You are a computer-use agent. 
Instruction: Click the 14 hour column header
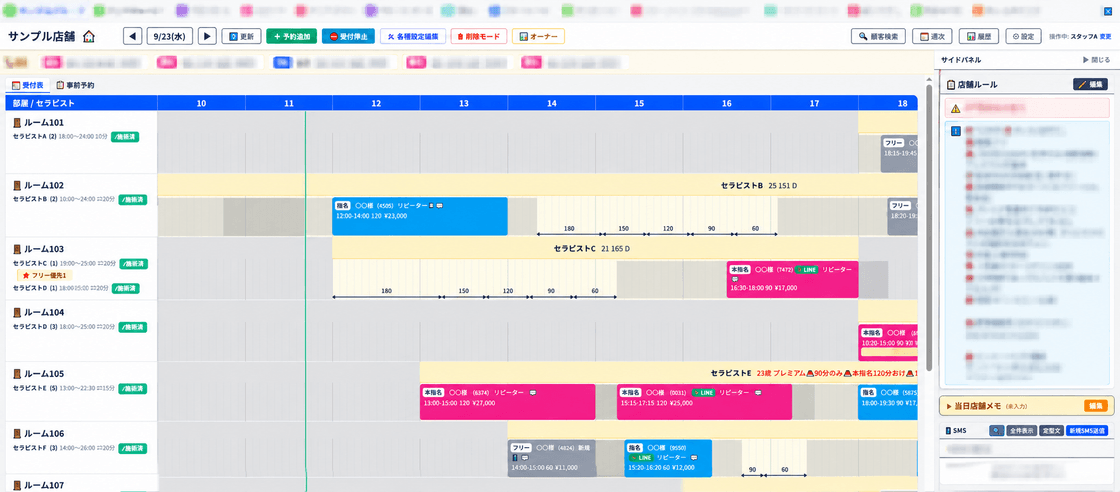(x=551, y=104)
